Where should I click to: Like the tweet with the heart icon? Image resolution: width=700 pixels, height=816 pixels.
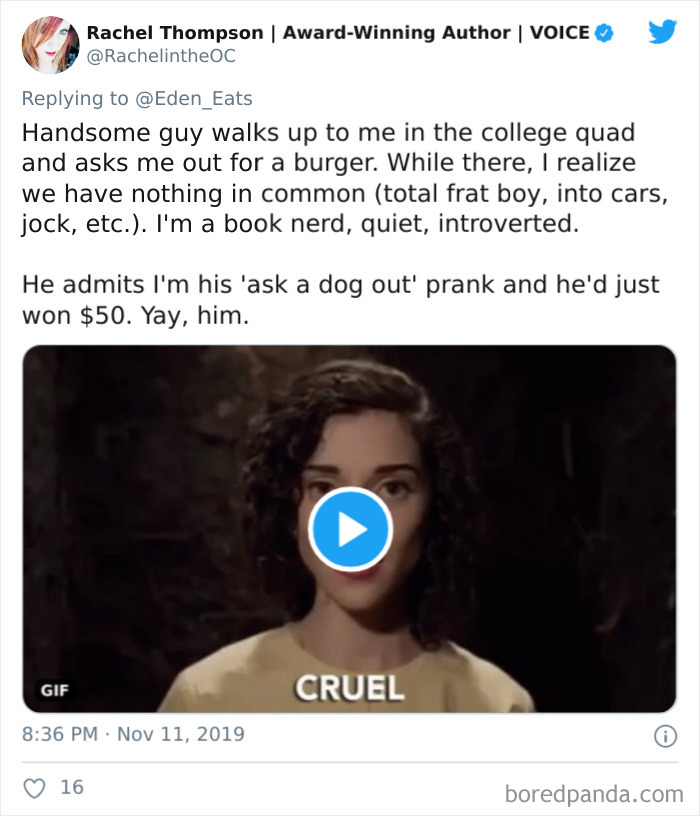pyautogui.click(x=34, y=788)
